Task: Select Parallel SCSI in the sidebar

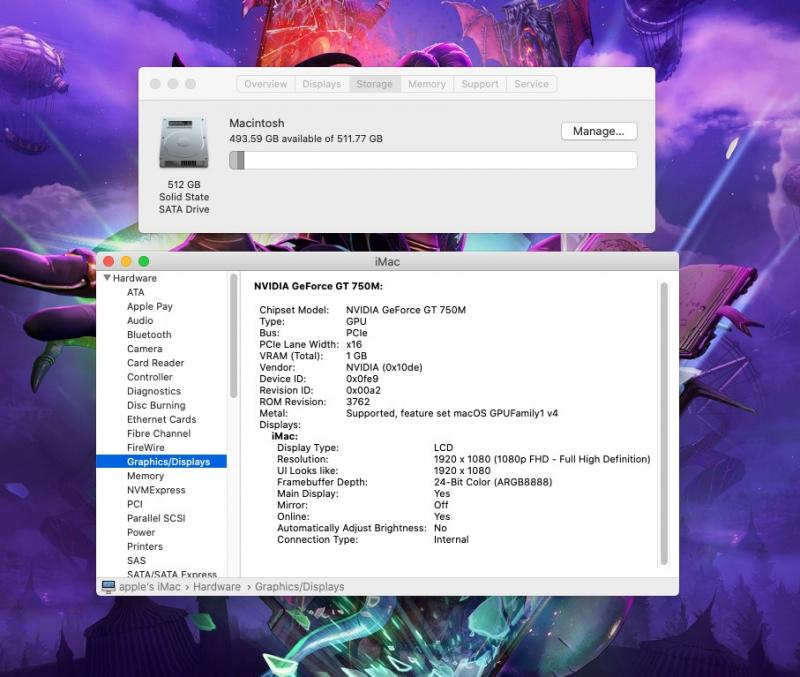Action: pos(156,518)
